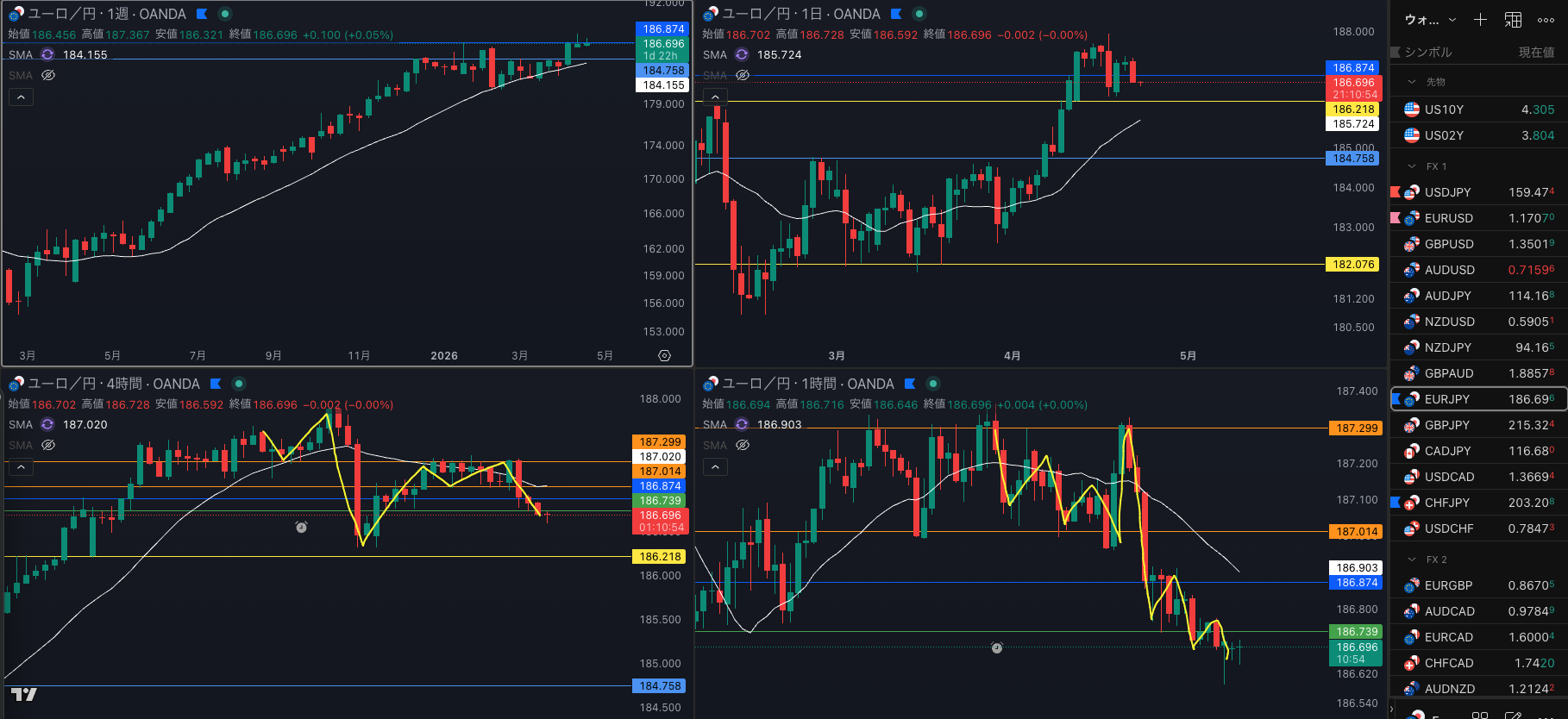Open the watchlist advanced view grid icon
Image resolution: width=1568 pixels, height=719 pixels.
point(1513,20)
